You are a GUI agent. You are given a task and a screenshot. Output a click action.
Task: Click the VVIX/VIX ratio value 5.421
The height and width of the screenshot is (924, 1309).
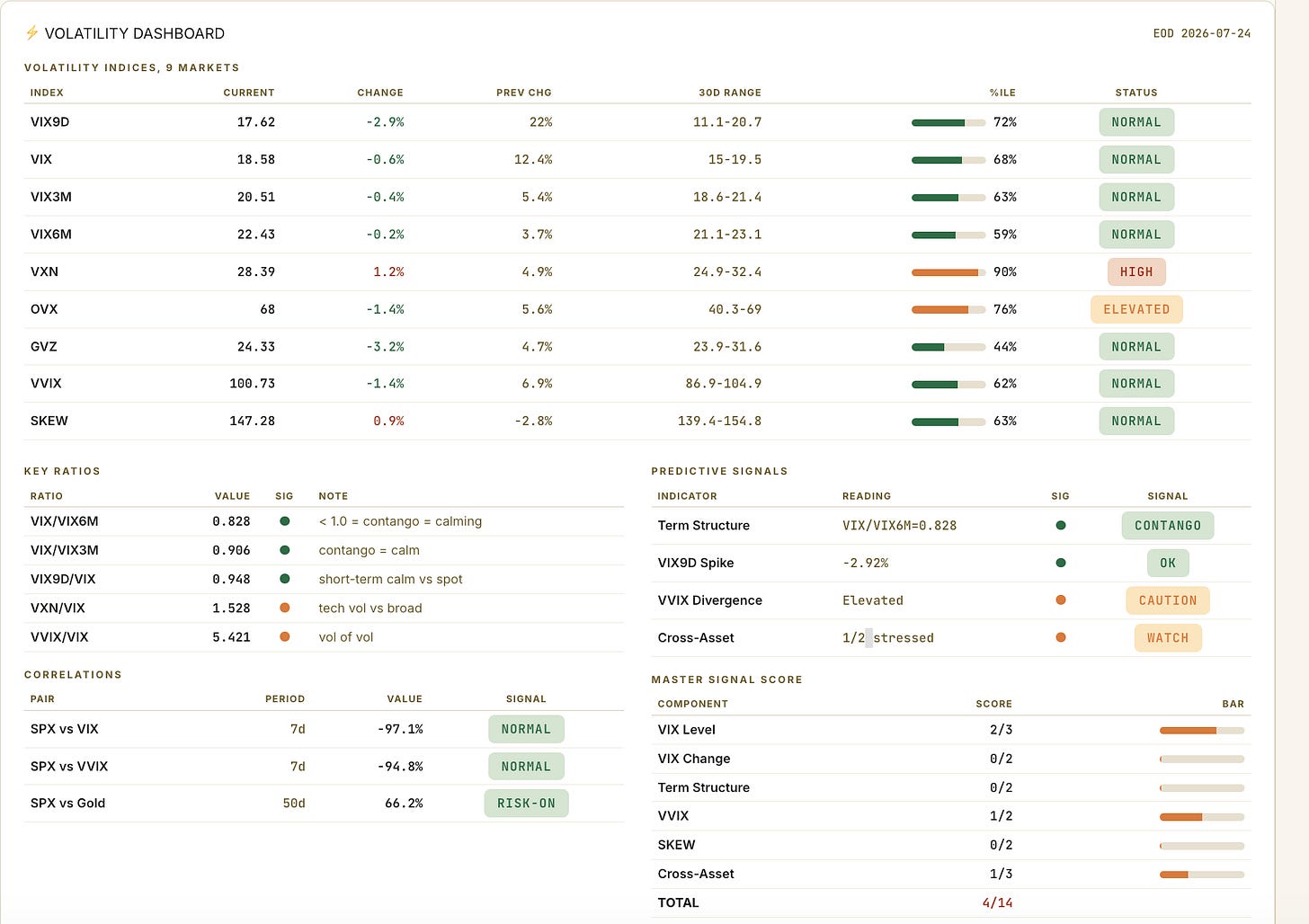click(231, 637)
